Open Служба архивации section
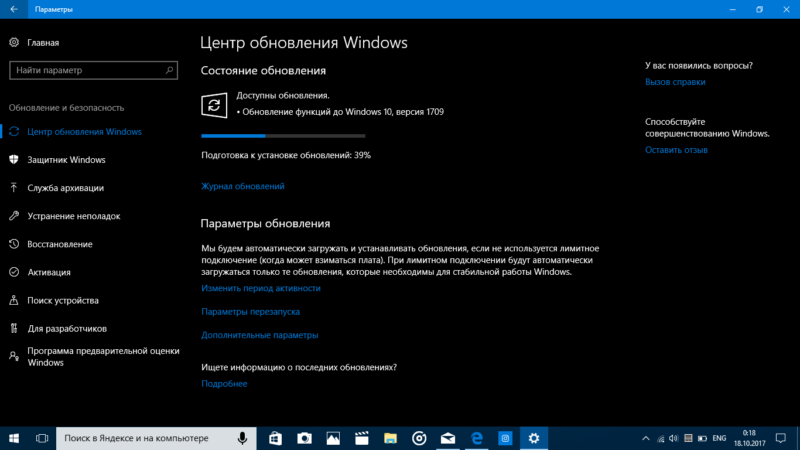Viewport: 800px width, 450px height. pyautogui.click(x=65, y=188)
